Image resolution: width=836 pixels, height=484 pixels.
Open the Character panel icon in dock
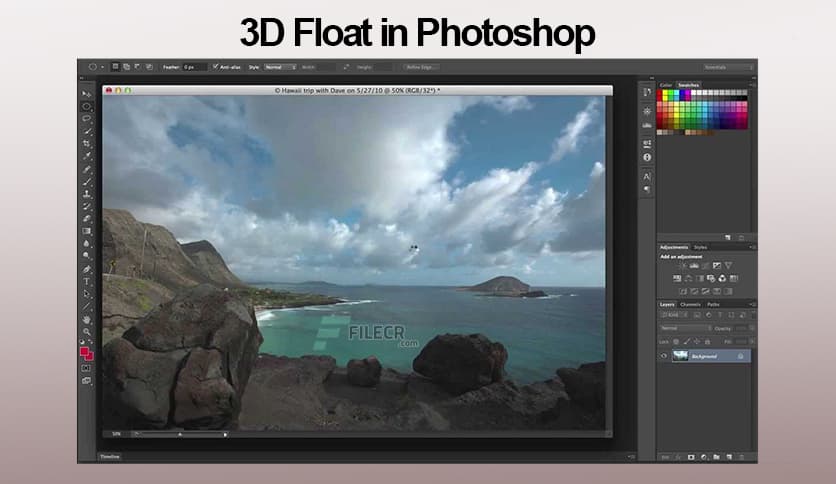[x=647, y=176]
